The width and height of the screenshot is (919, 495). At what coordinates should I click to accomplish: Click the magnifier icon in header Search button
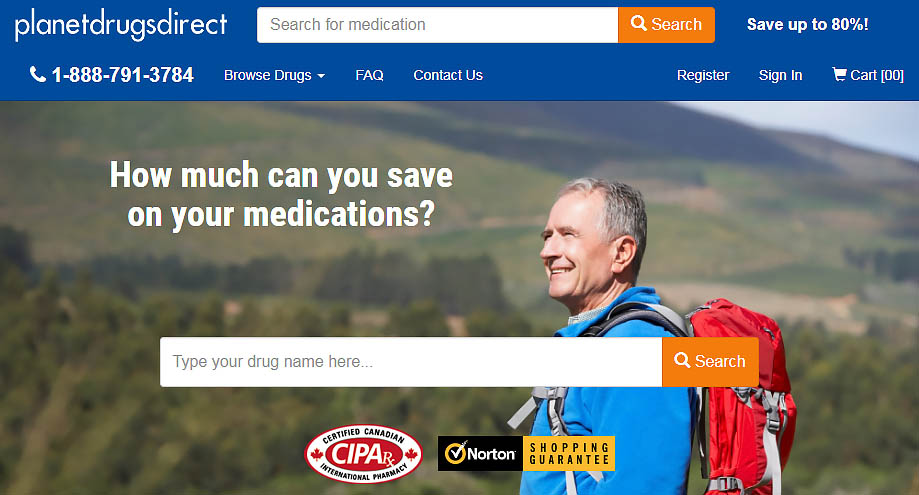pyautogui.click(x=638, y=23)
